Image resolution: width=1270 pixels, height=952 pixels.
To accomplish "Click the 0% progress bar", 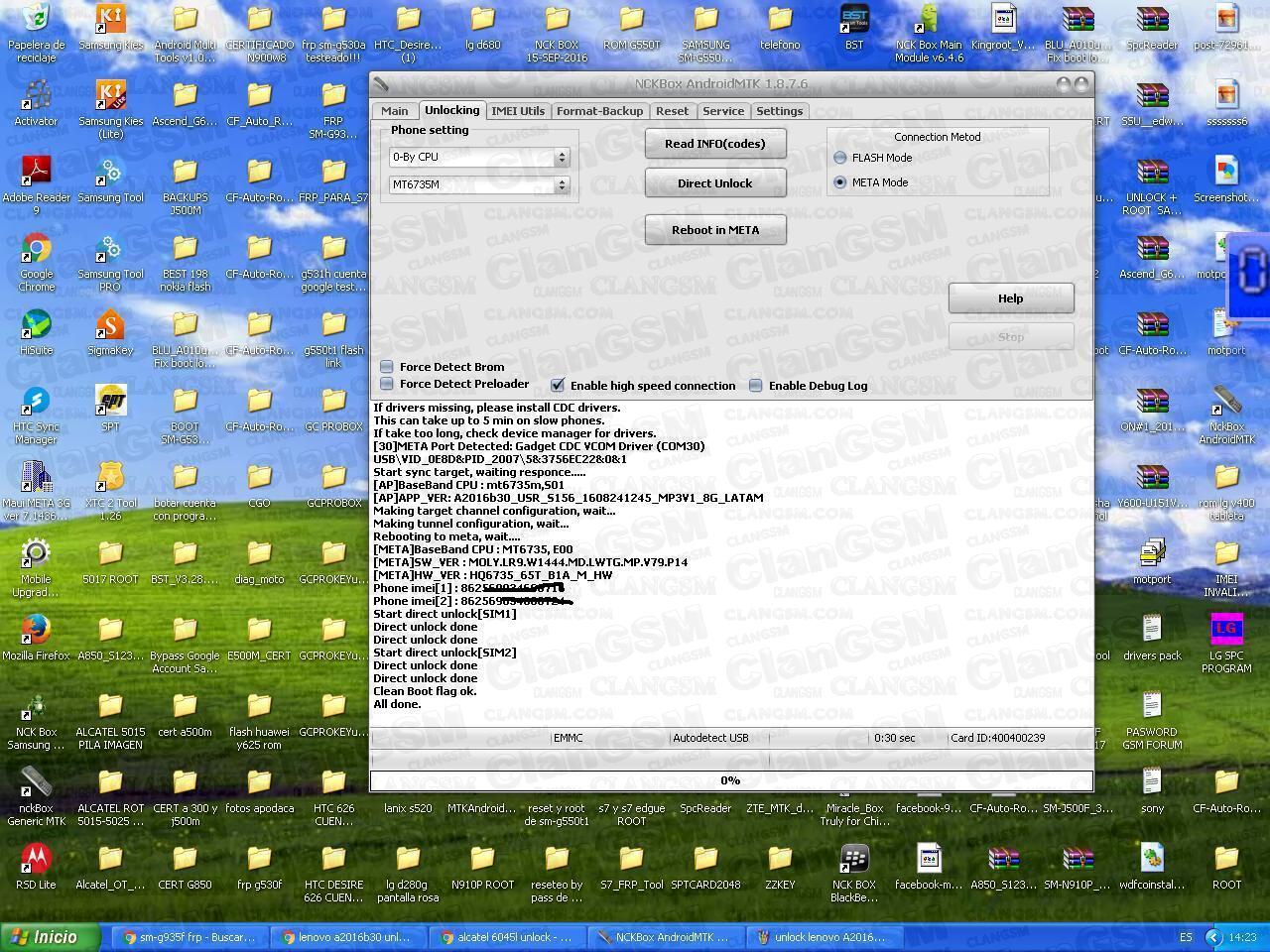I will [x=731, y=780].
